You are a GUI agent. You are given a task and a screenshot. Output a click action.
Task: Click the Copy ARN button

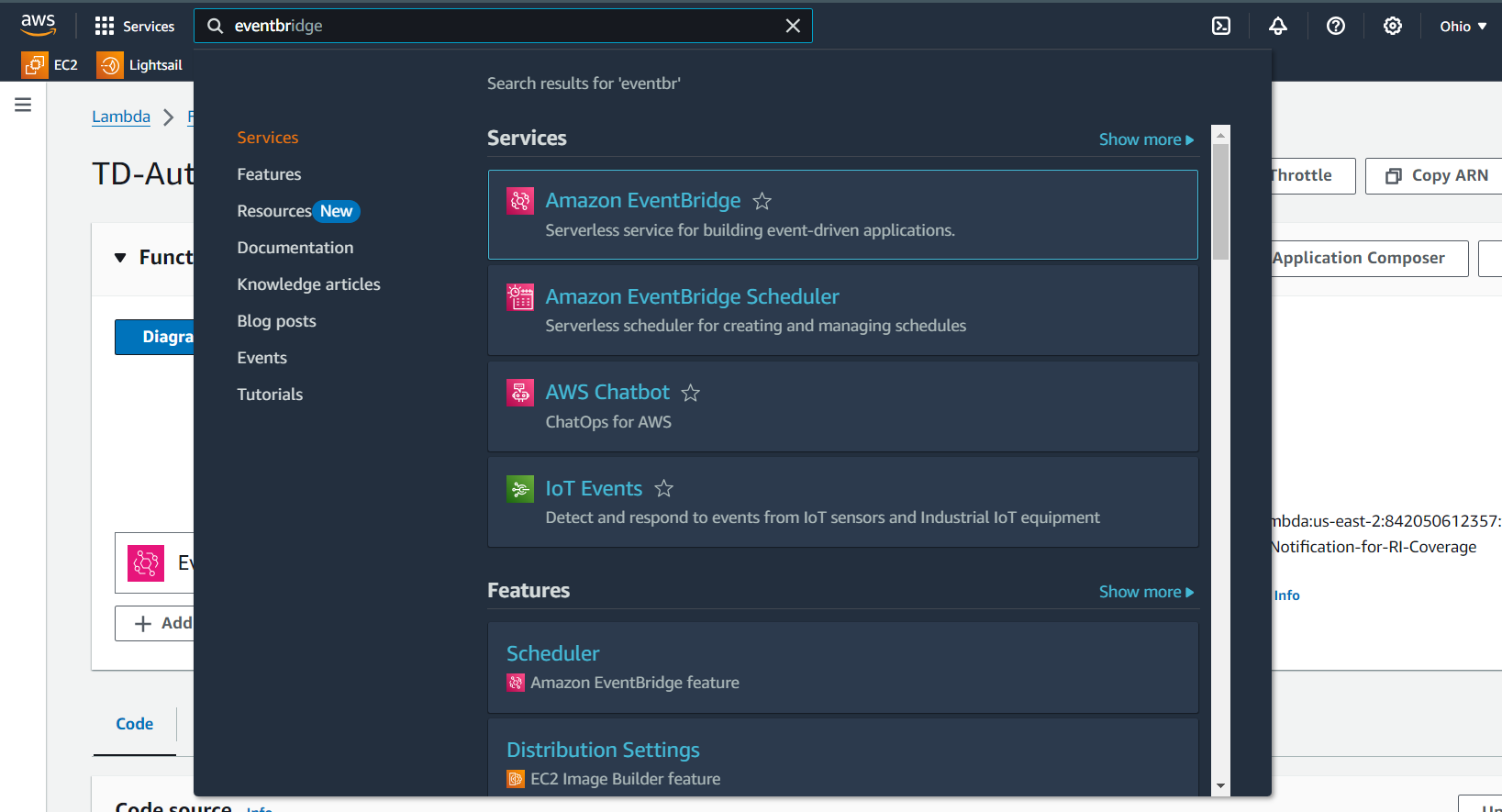(x=1436, y=175)
